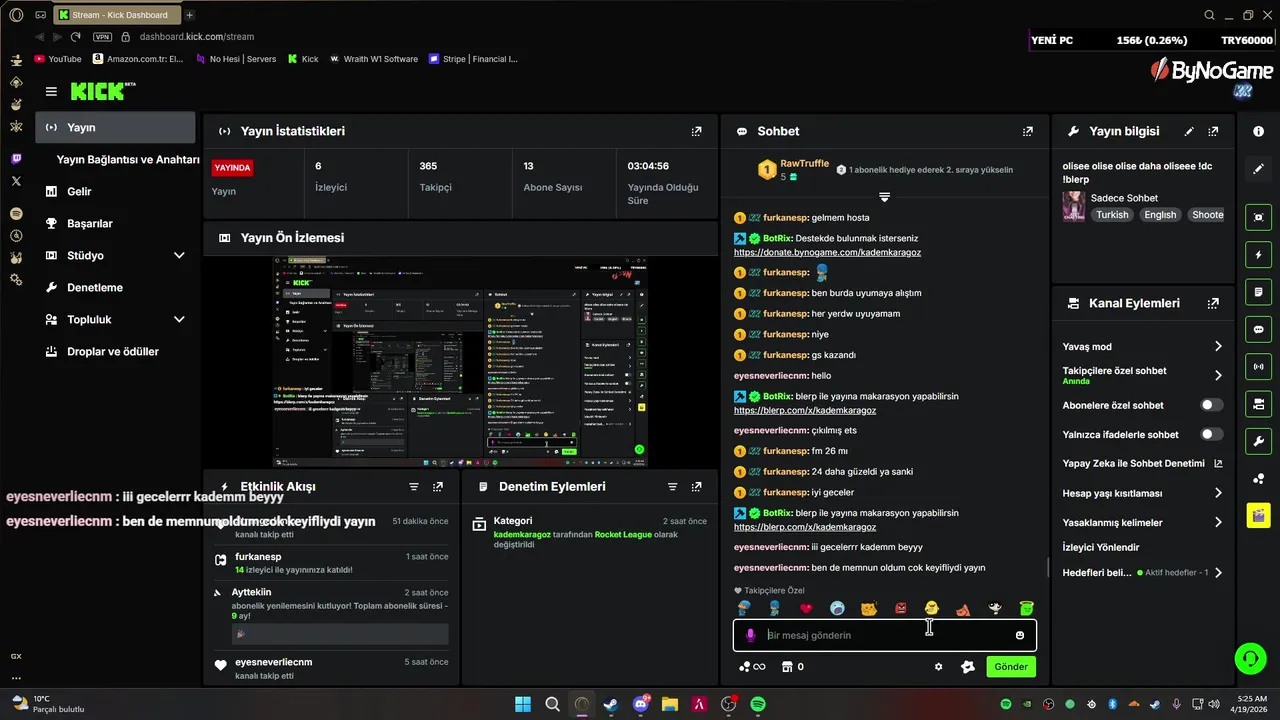Screen dimensions: 1280x720
Task: Pop out the Etkinlik Akışı panel
Action: pyautogui.click(x=438, y=487)
